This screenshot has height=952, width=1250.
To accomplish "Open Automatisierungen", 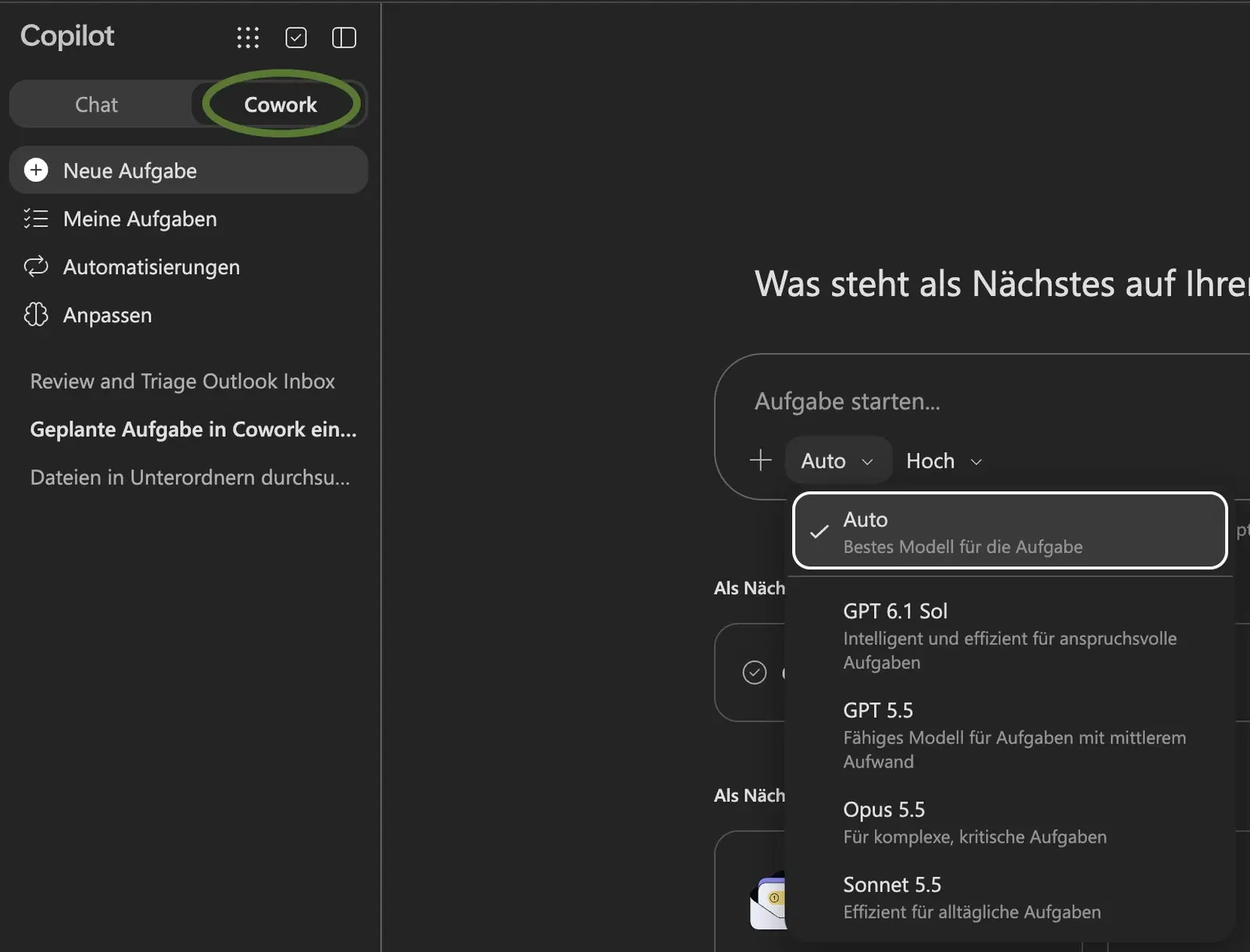I will click(x=188, y=267).
